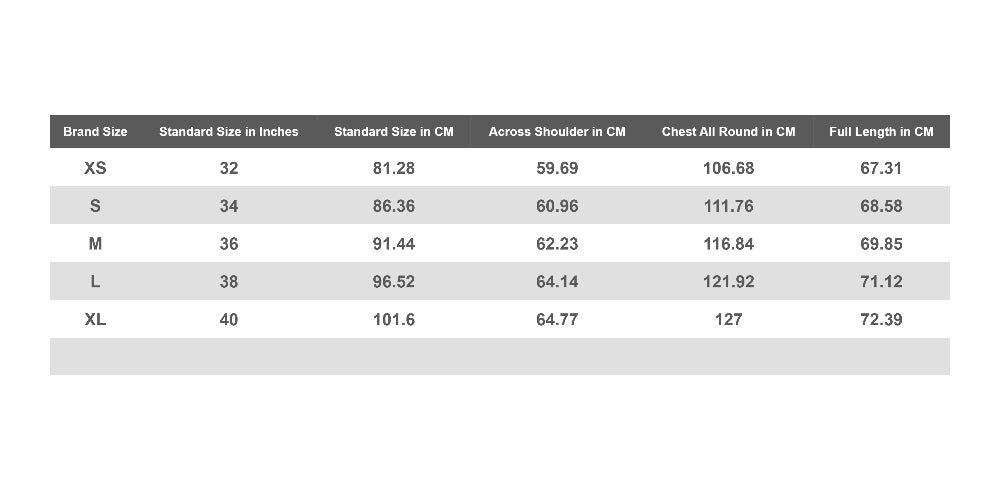This screenshot has height=490, width=1000.
Task: Select the Across Shoulder in CM header
Action: (x=557, y=131)
